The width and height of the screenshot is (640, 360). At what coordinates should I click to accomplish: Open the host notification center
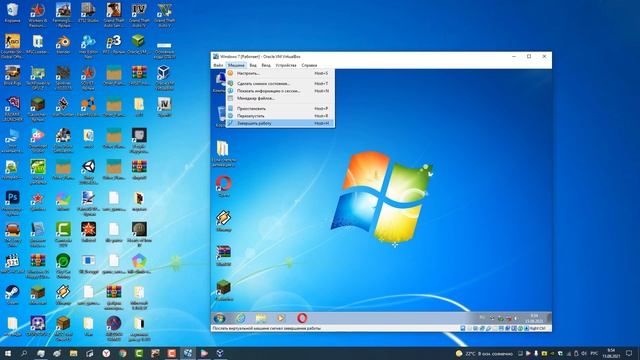coord(629,353)
